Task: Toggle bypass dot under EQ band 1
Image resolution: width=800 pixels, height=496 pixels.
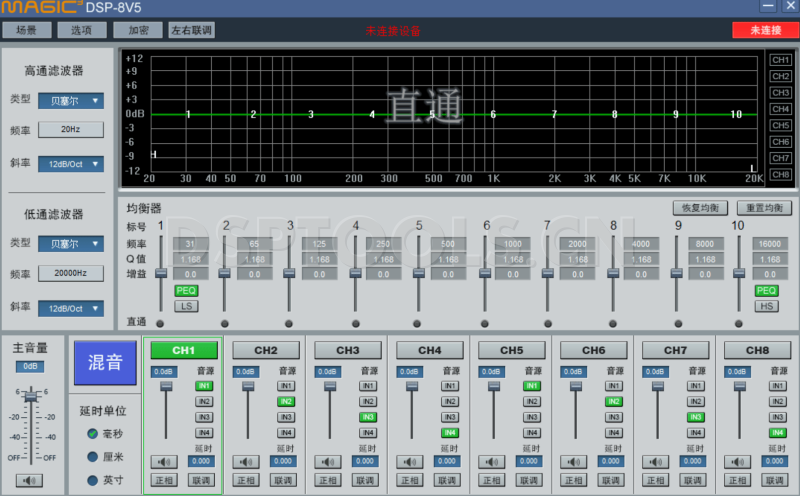Action: click(x=160, y=323)
